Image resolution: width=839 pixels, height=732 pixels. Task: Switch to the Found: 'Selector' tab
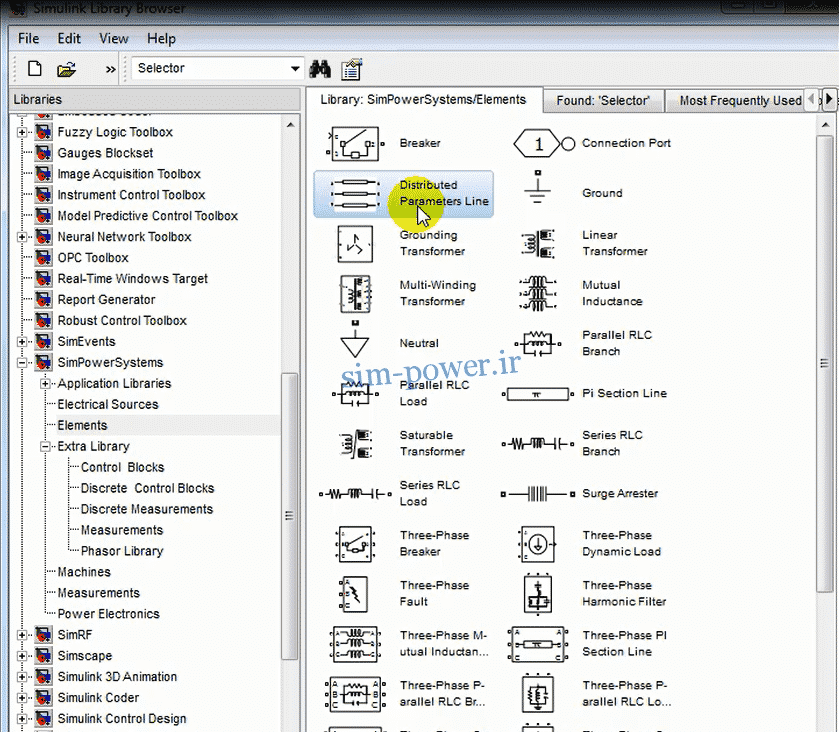click(x=603, y=101)
